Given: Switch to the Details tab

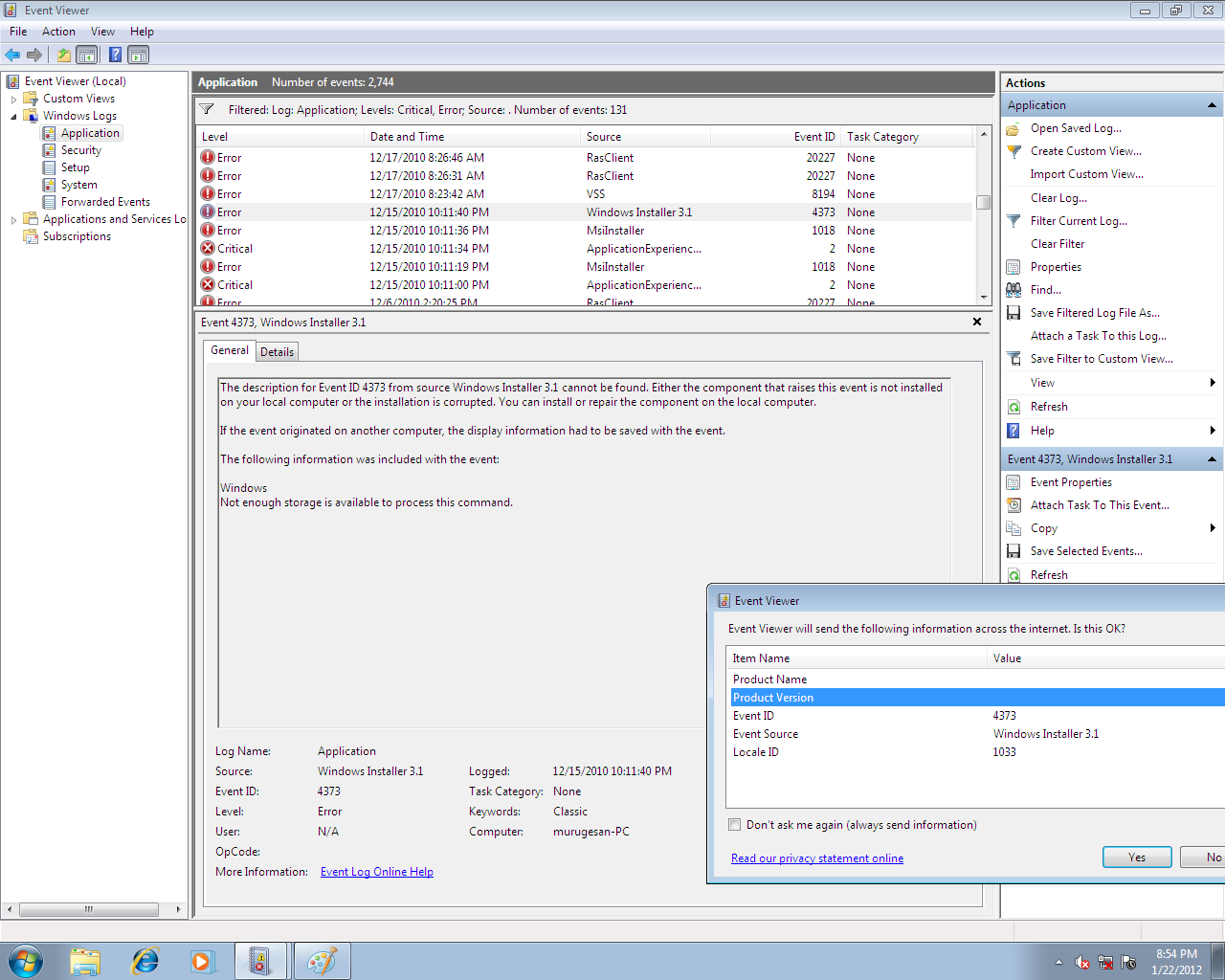Looking at the screenshot, I should click(277, 351).
